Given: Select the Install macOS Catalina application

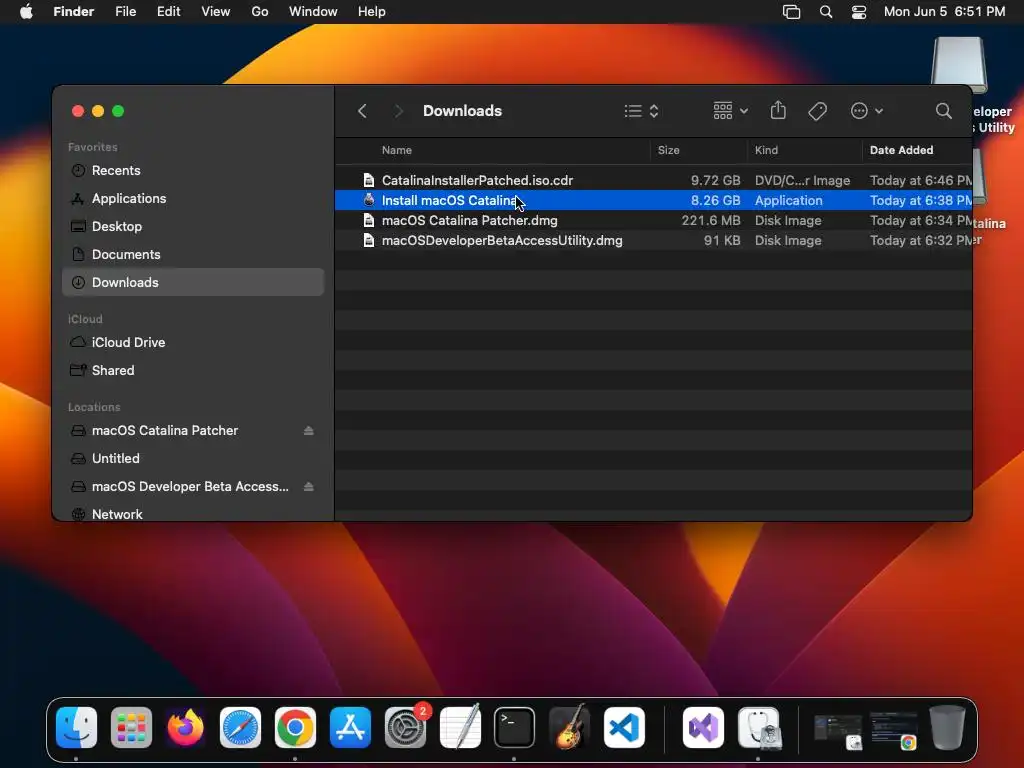Looking at the screenshot, I should tap(653, 200).
